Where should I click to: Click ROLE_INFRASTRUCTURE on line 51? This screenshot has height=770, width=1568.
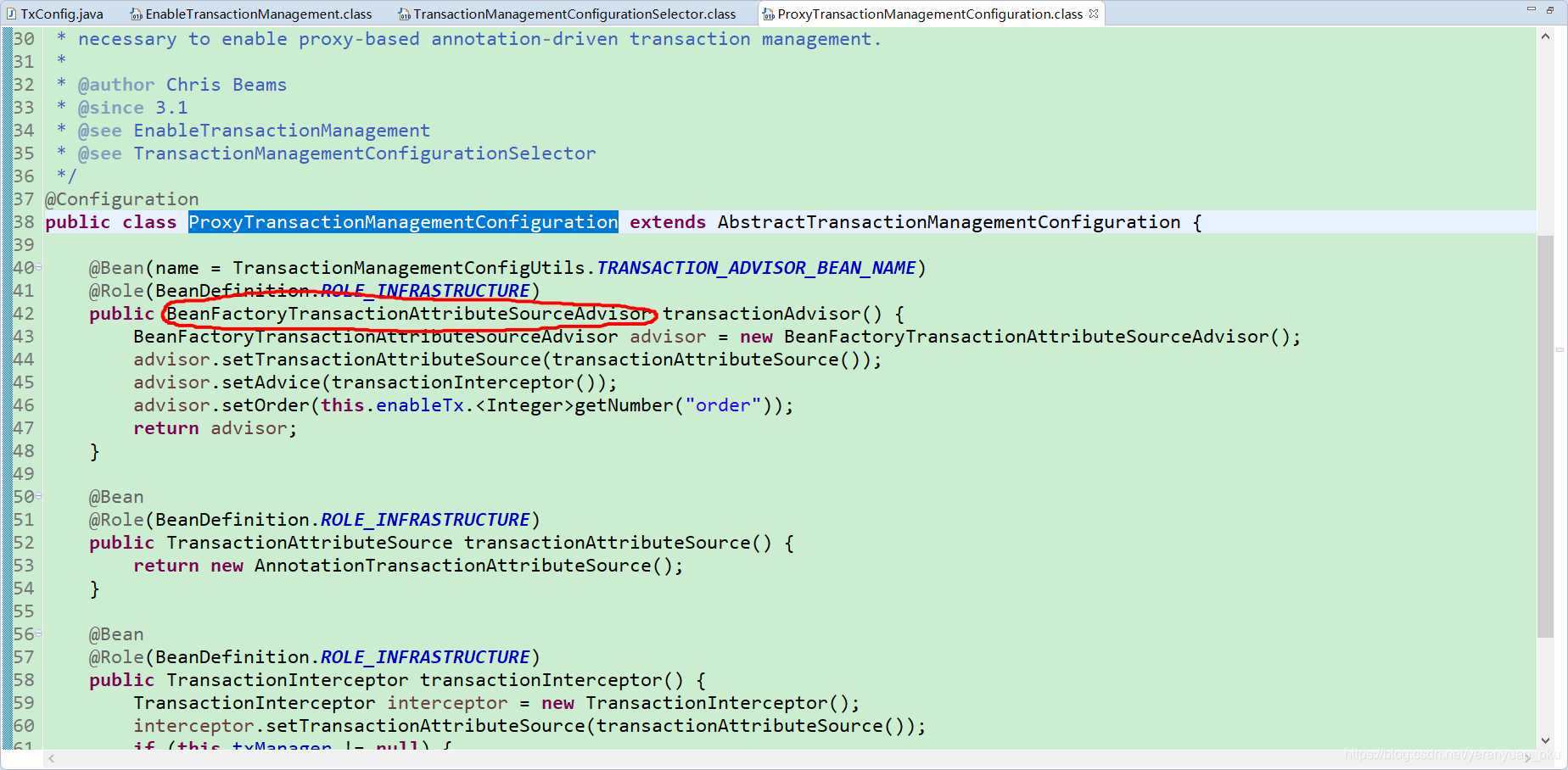pyautogui.click(x=425, y=520)
